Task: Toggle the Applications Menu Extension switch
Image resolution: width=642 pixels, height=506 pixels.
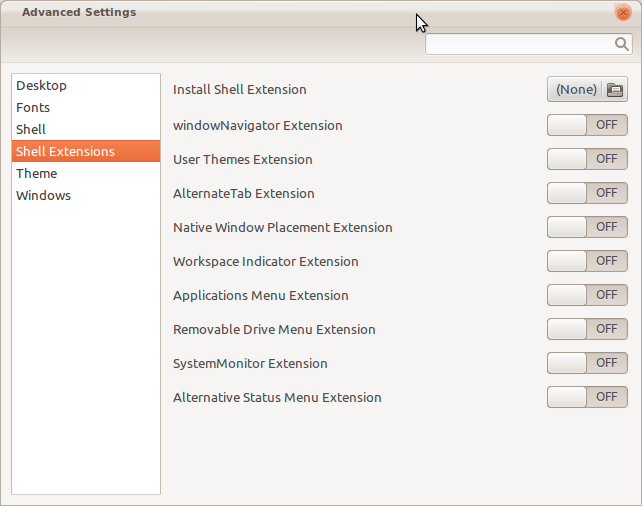Action: pos(587,295)
